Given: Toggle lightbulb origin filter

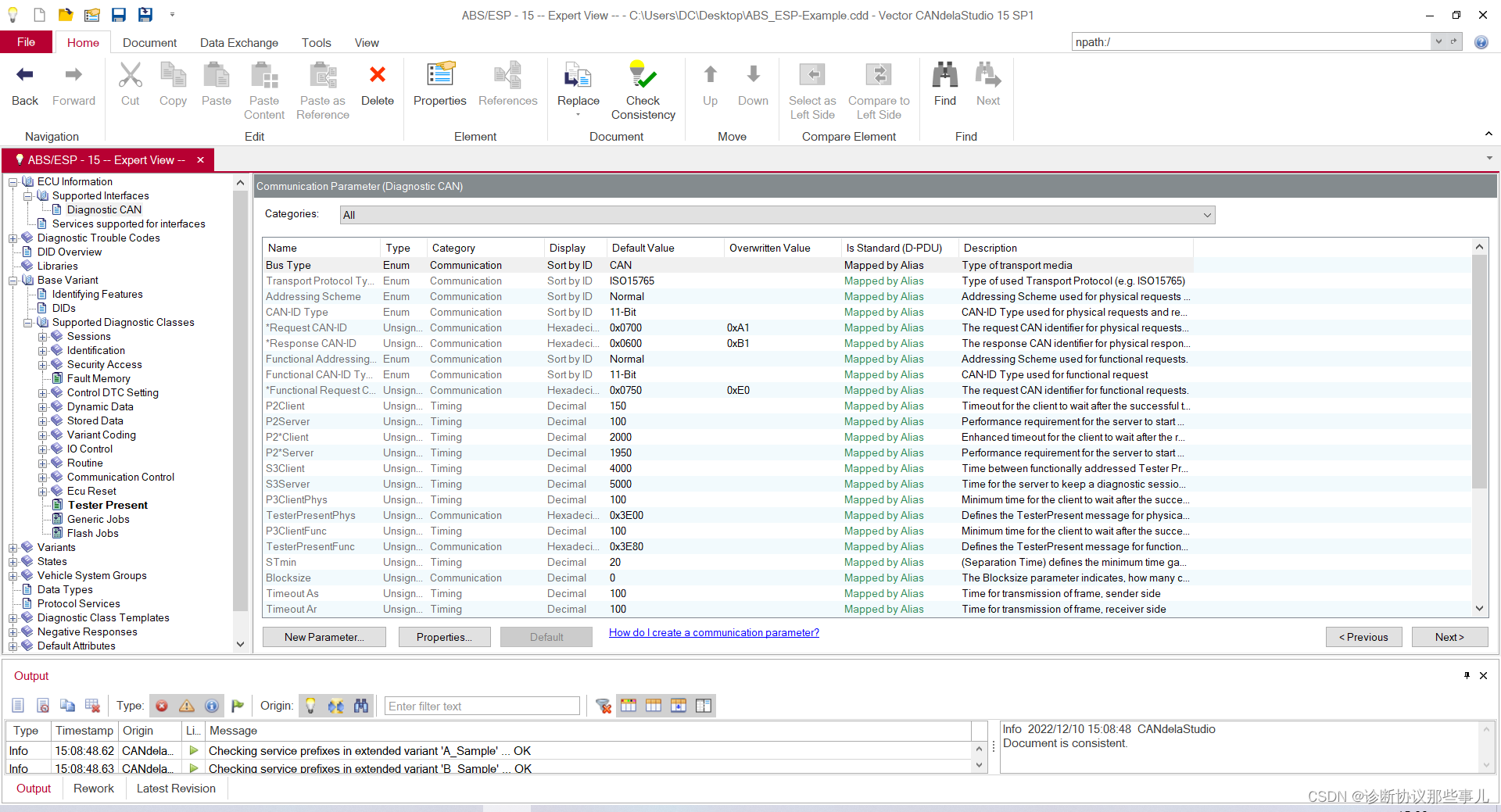Looking at the screenshot, I should 310,706.
